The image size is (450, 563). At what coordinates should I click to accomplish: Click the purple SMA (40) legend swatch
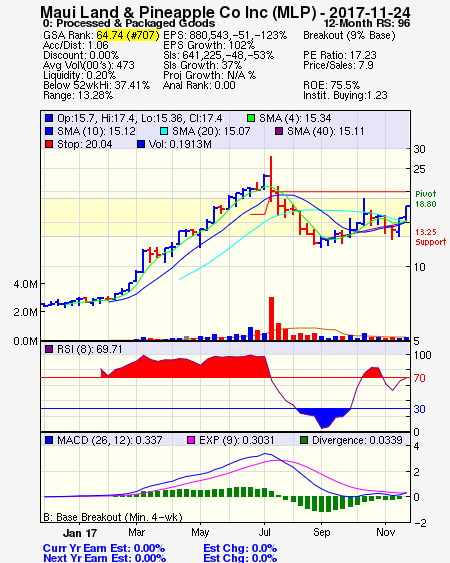[x=279, y=131]
